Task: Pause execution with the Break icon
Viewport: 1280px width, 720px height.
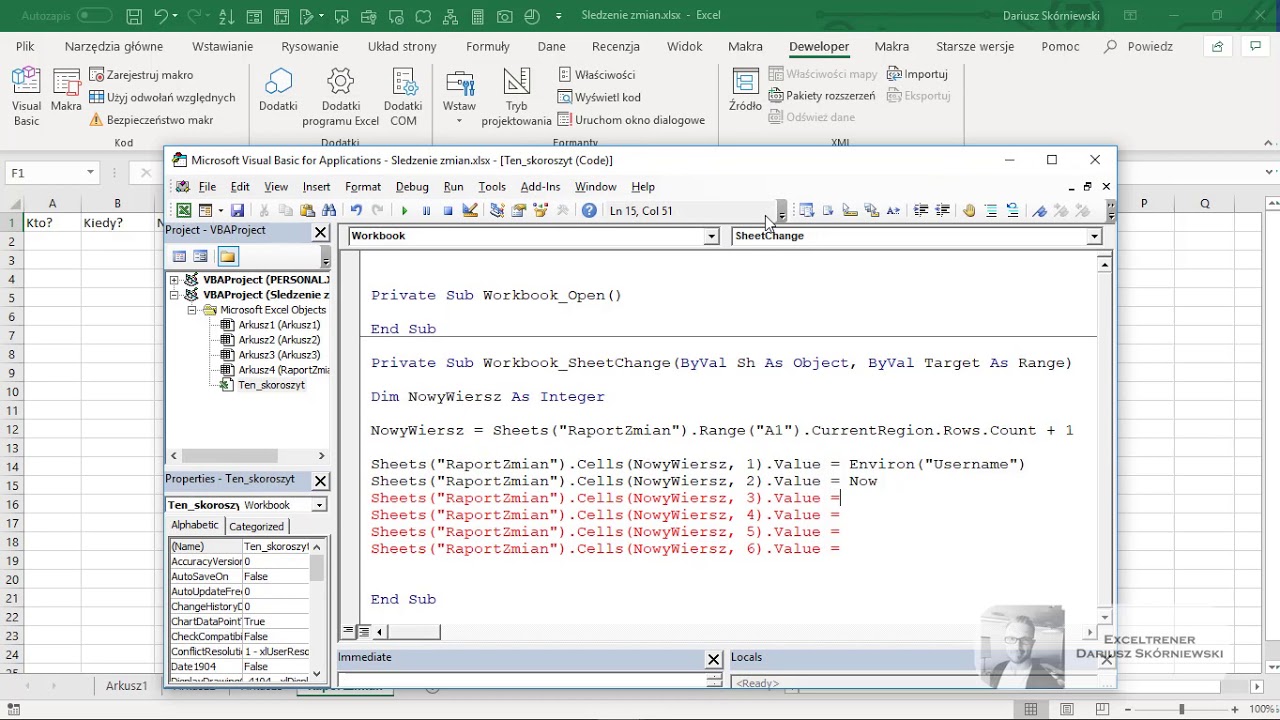Action: [426, 211]
